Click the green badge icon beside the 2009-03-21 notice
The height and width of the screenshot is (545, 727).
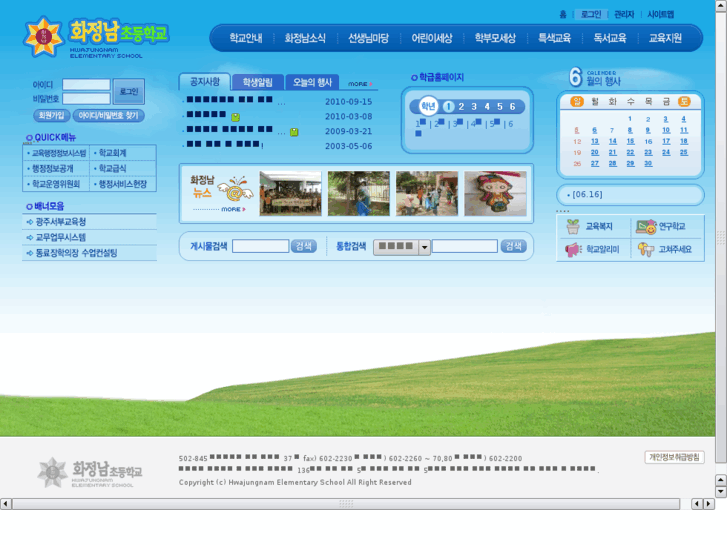coord(294,132)
